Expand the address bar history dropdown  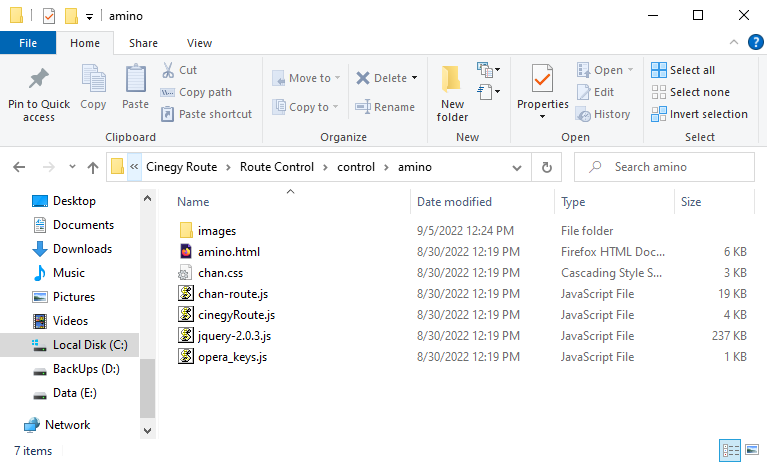coord(517,167)
